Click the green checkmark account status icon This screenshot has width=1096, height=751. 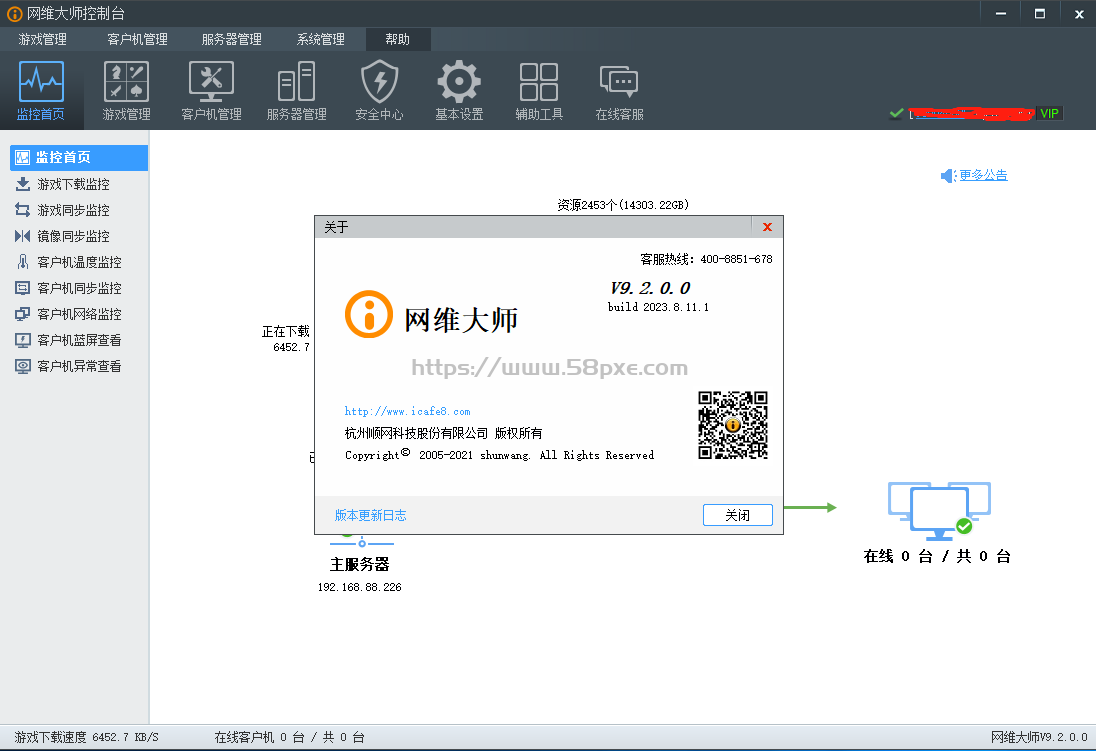click(x=896, y=113)
